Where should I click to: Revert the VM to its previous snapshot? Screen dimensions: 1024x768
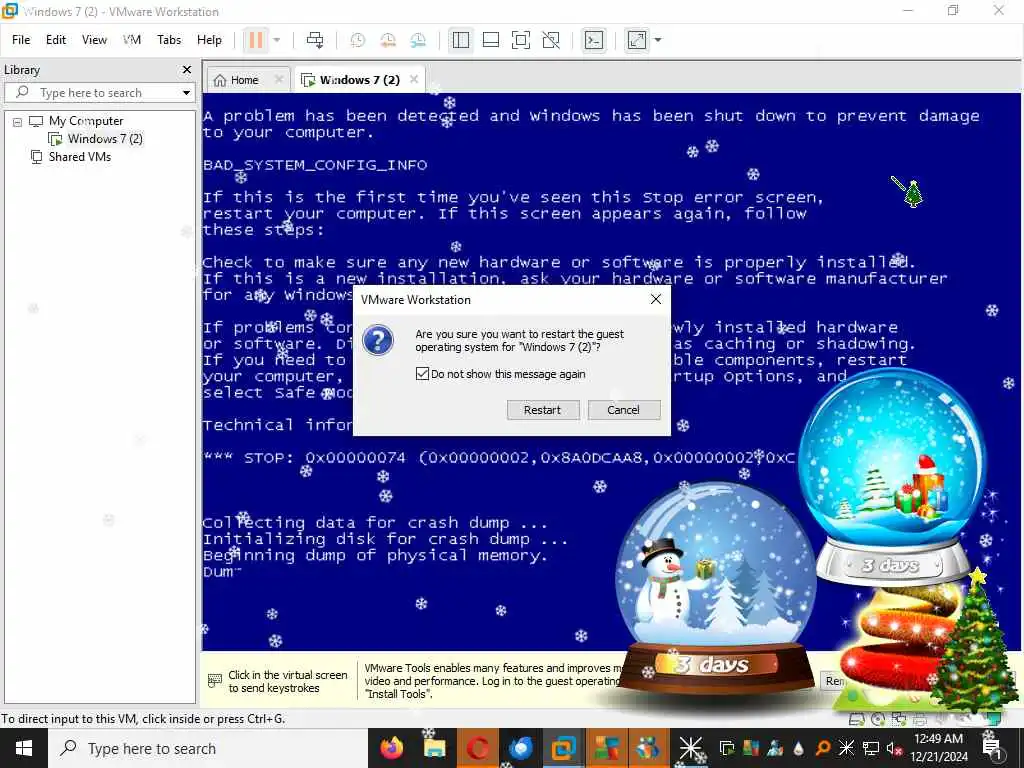pyautogui.click(x=388, y=40)
